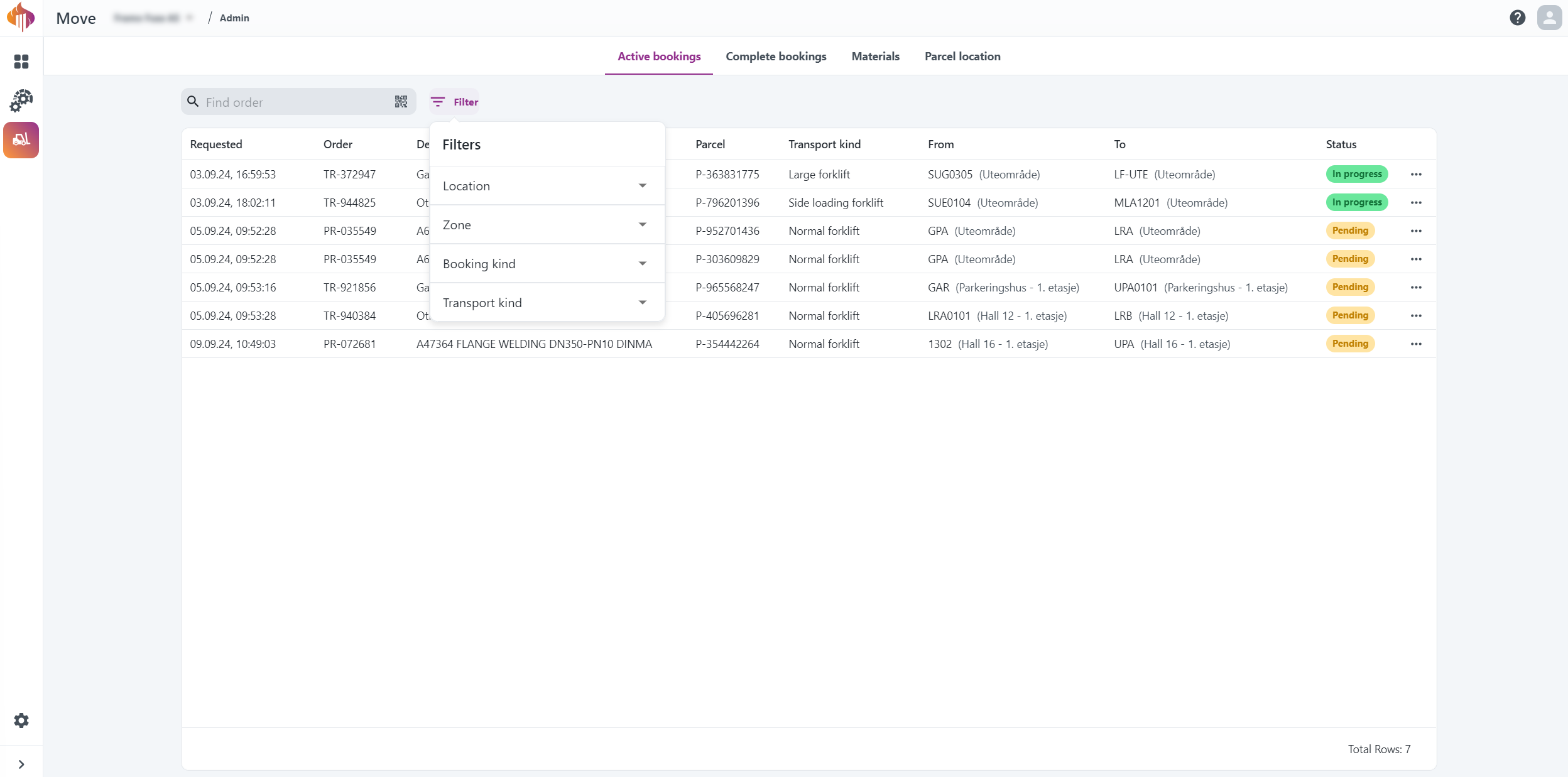Screen dimensions: 1568x777
Task: Sort by the Order column header
Action: (x=338, y=144)
